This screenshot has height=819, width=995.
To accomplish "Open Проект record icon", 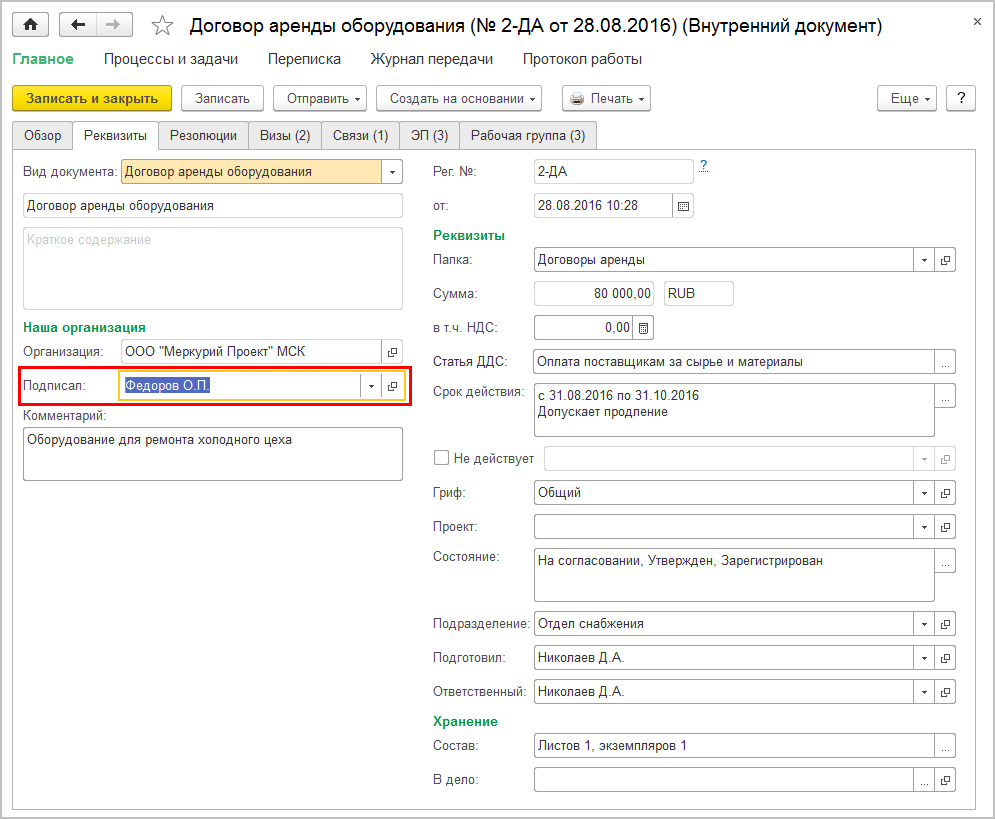I will click(945, 527).
